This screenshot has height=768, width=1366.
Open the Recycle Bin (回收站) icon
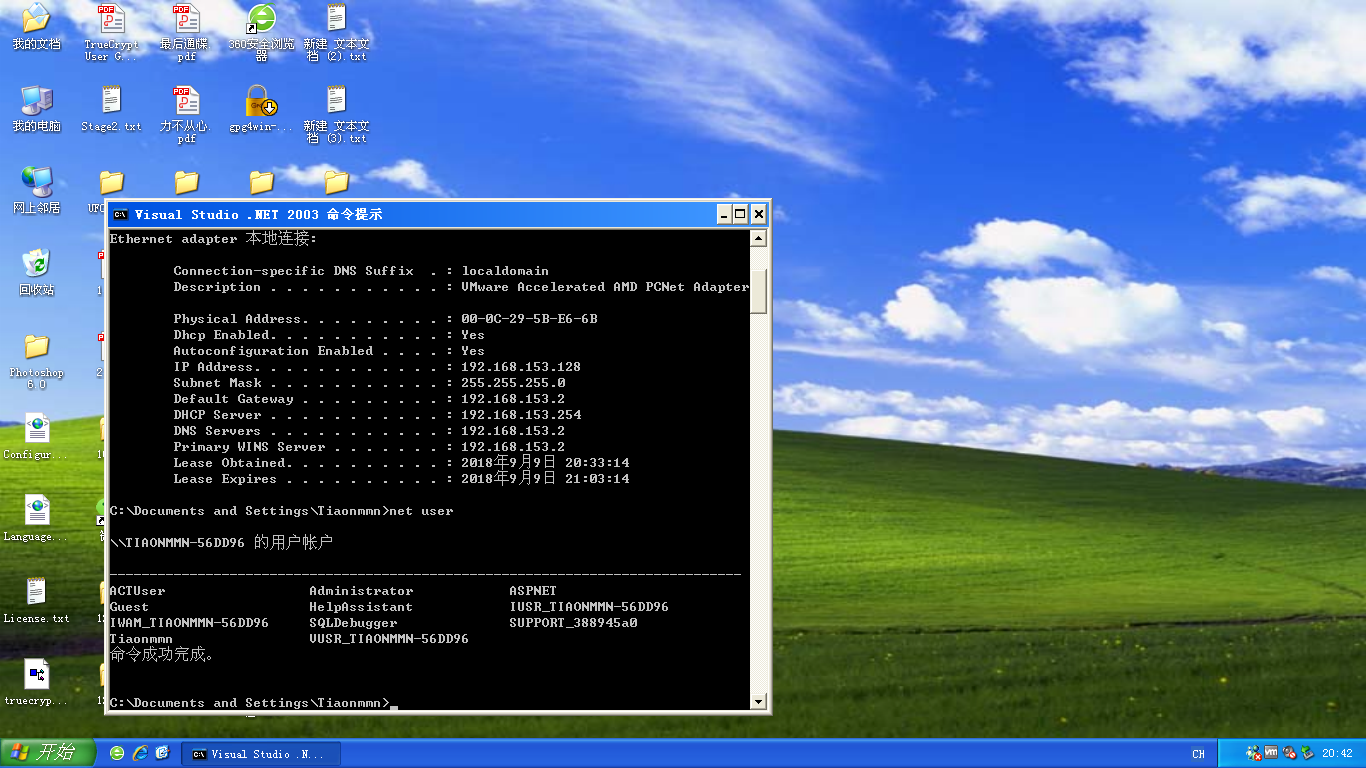tap(37, 264)
